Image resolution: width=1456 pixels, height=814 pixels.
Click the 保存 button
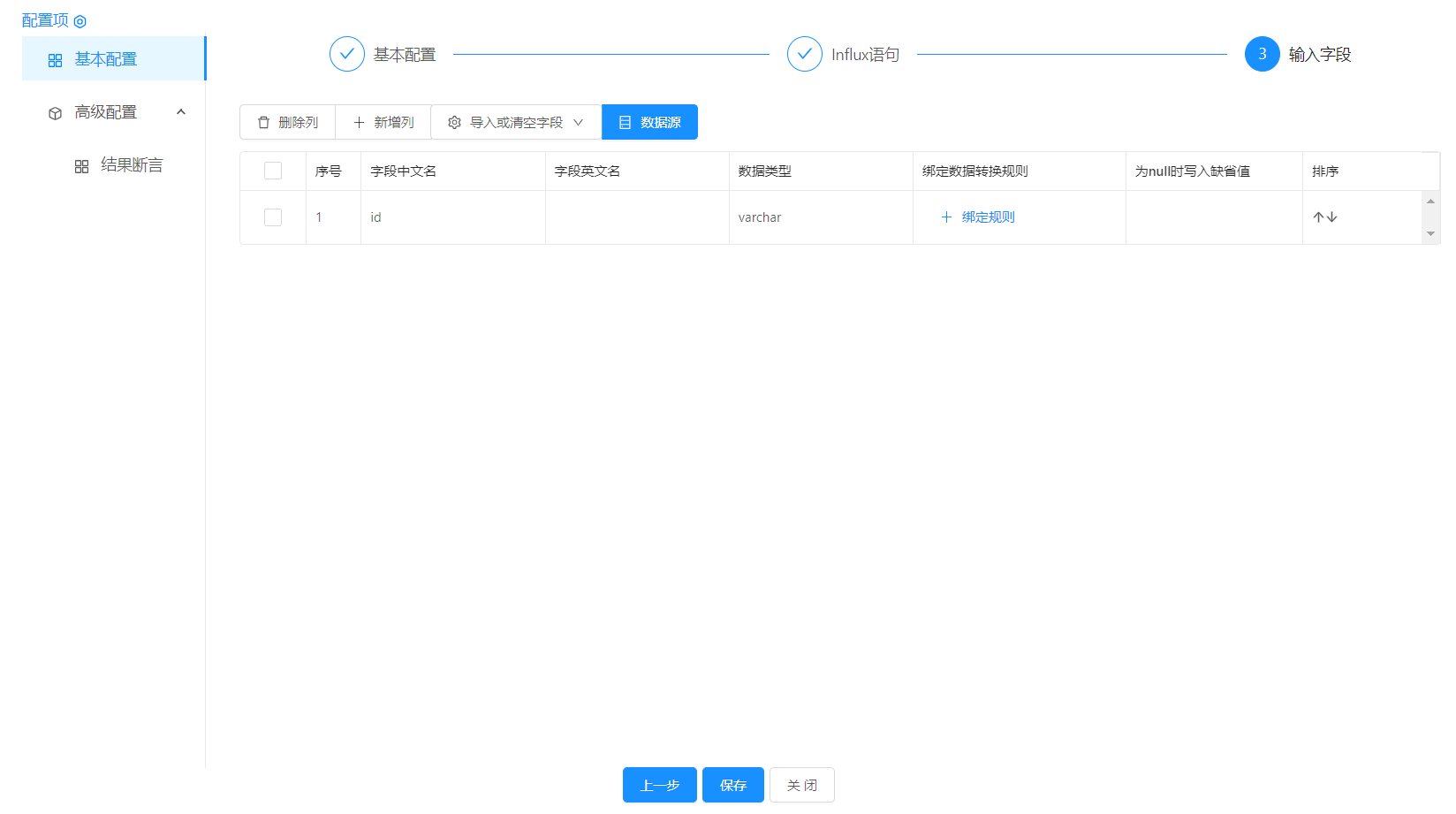coord(732,785)
